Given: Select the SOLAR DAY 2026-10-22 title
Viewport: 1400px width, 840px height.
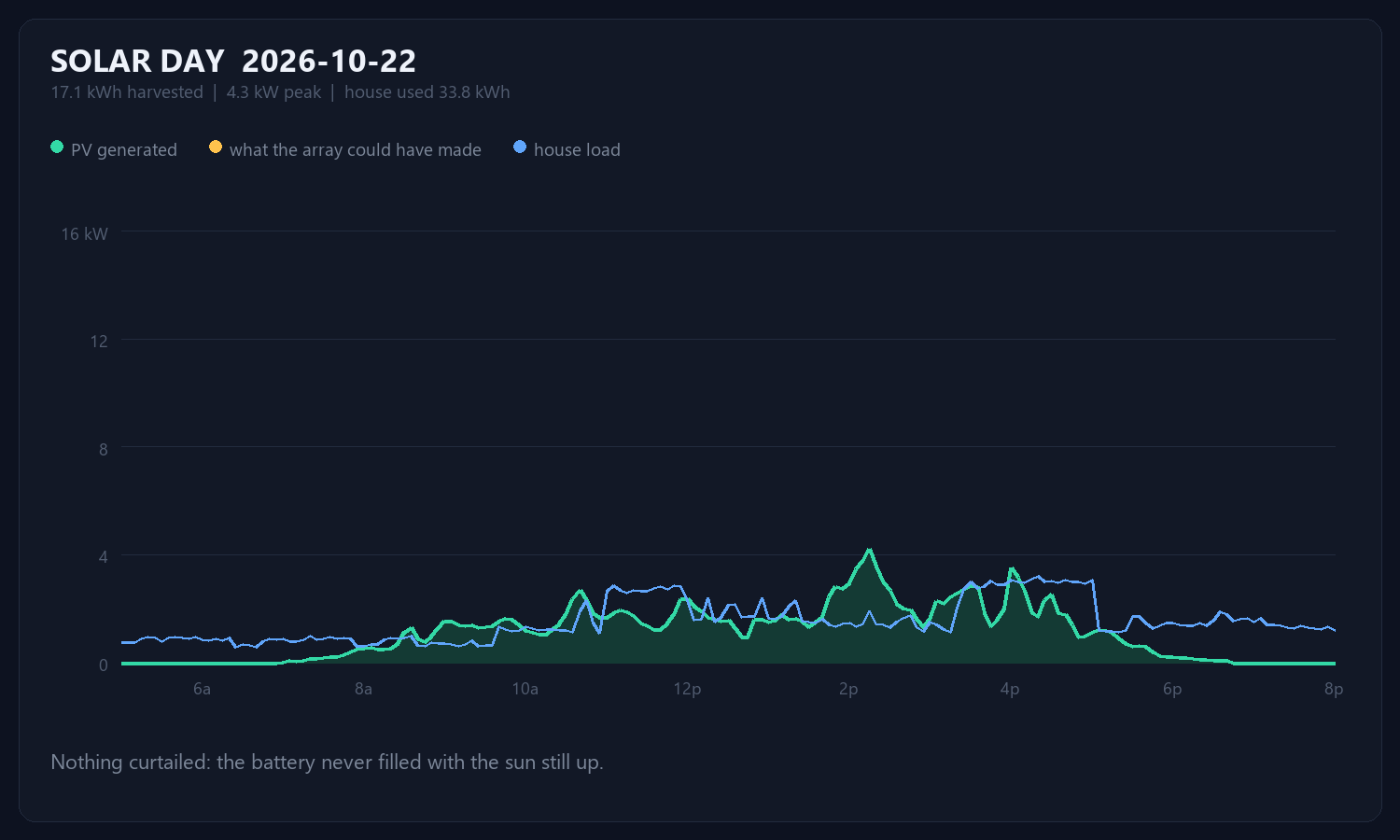Looking at the screenshot, I should [233, 62].
